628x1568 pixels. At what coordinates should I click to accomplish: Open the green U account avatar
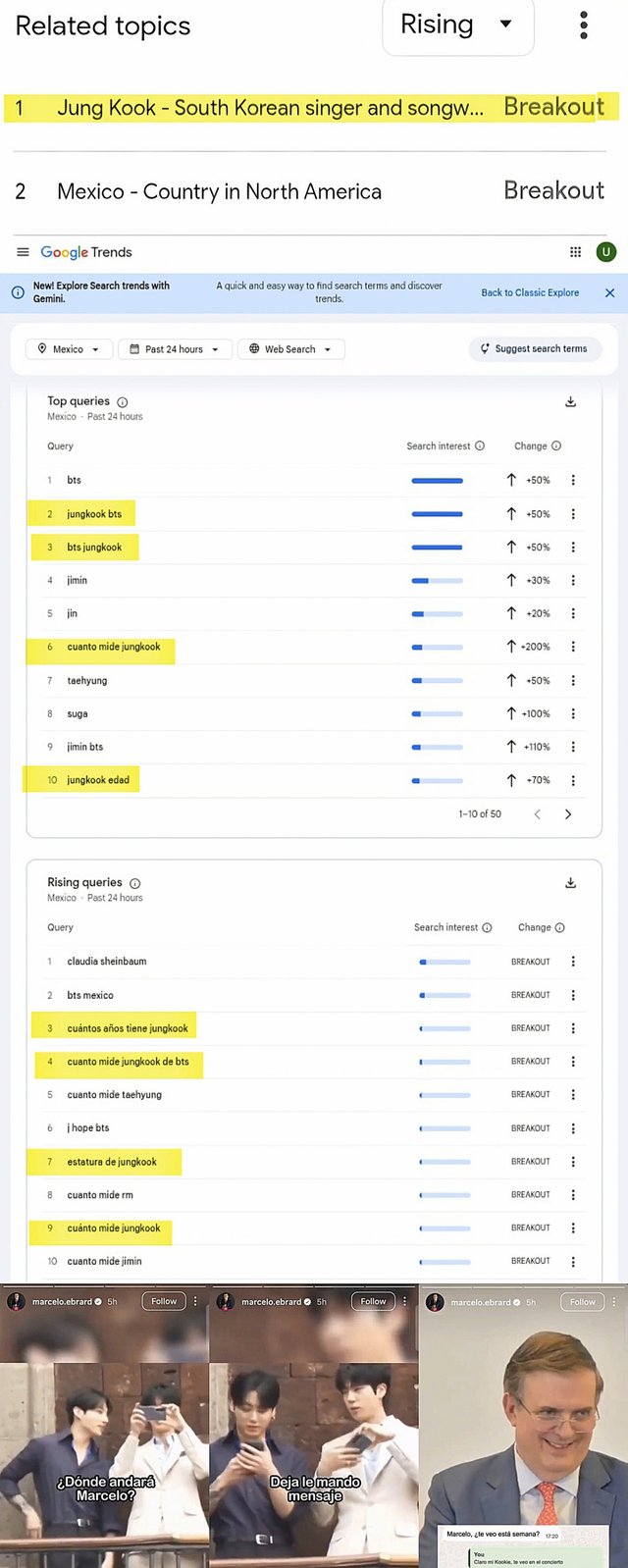coord(606,252)
